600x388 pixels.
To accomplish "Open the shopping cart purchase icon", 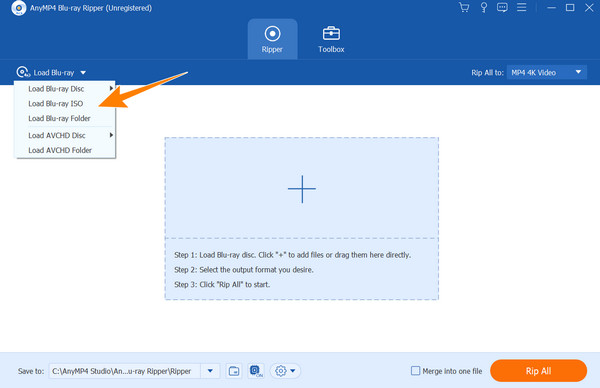I will coord(464,8).
